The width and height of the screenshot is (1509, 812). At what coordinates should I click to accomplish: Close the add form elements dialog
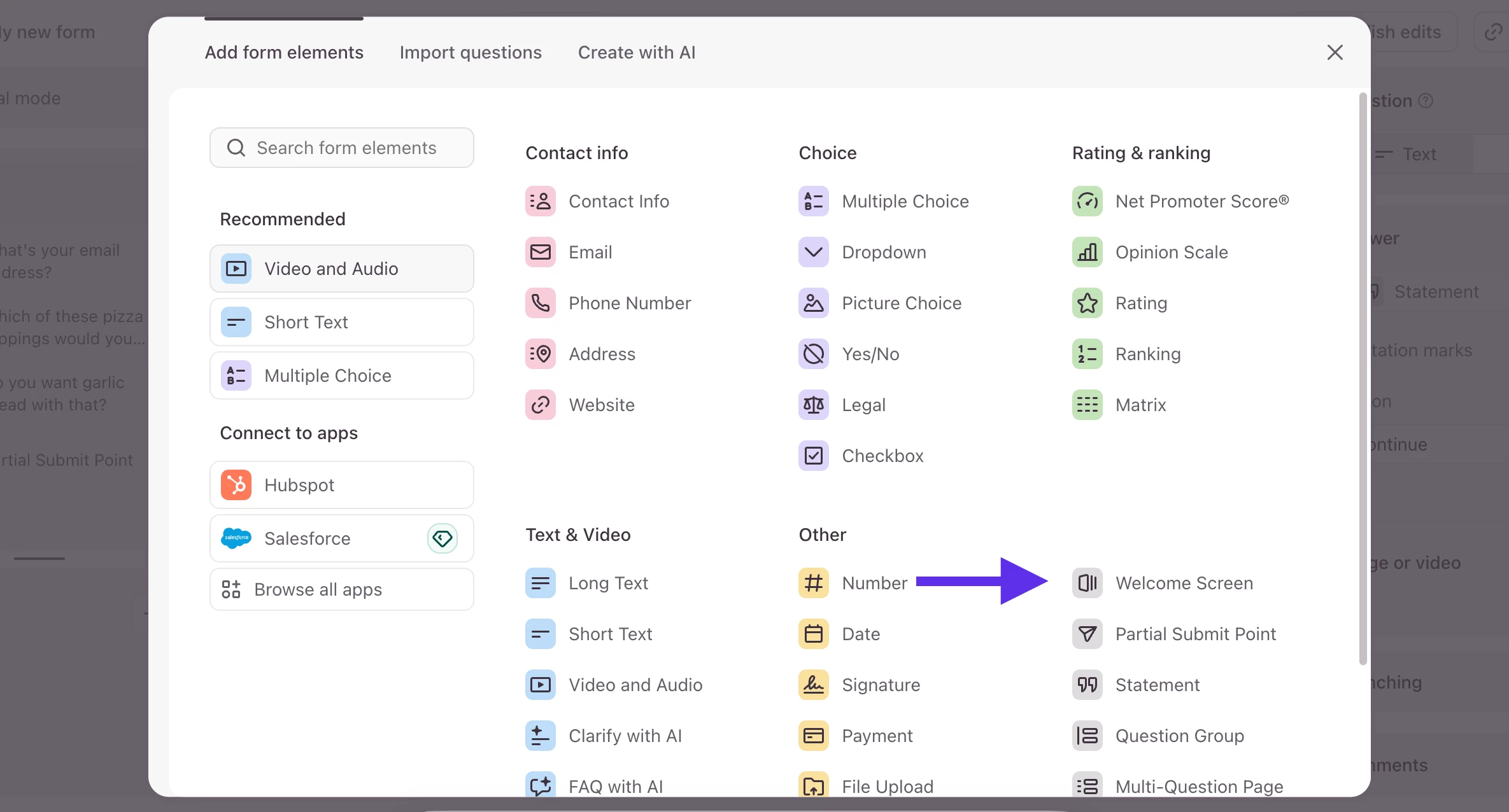[1335, 52]
